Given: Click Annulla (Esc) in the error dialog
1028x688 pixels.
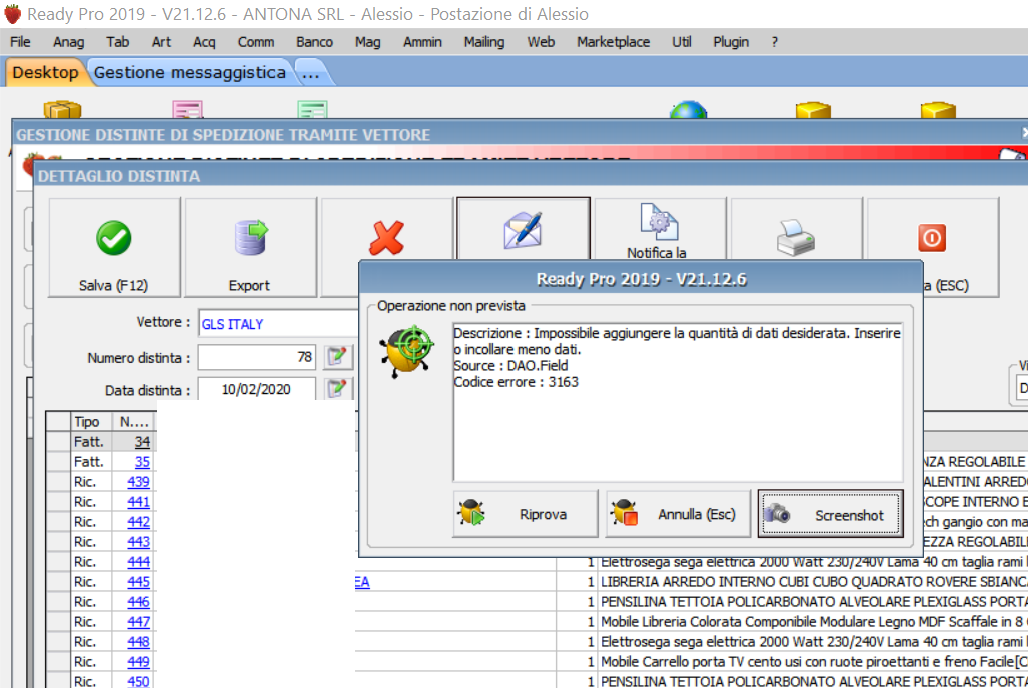Looking at the screenshot, I should (x=677, y=514).
